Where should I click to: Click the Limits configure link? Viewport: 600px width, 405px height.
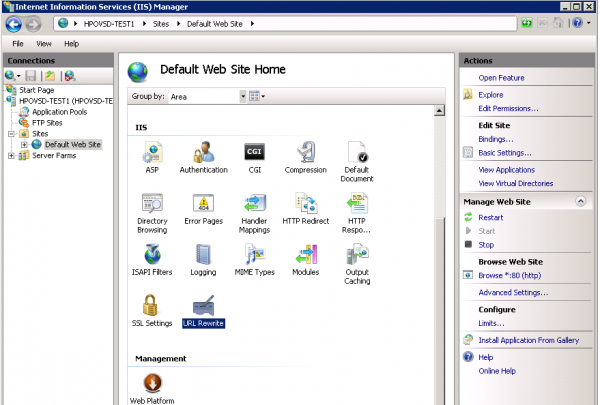[491, 323]
